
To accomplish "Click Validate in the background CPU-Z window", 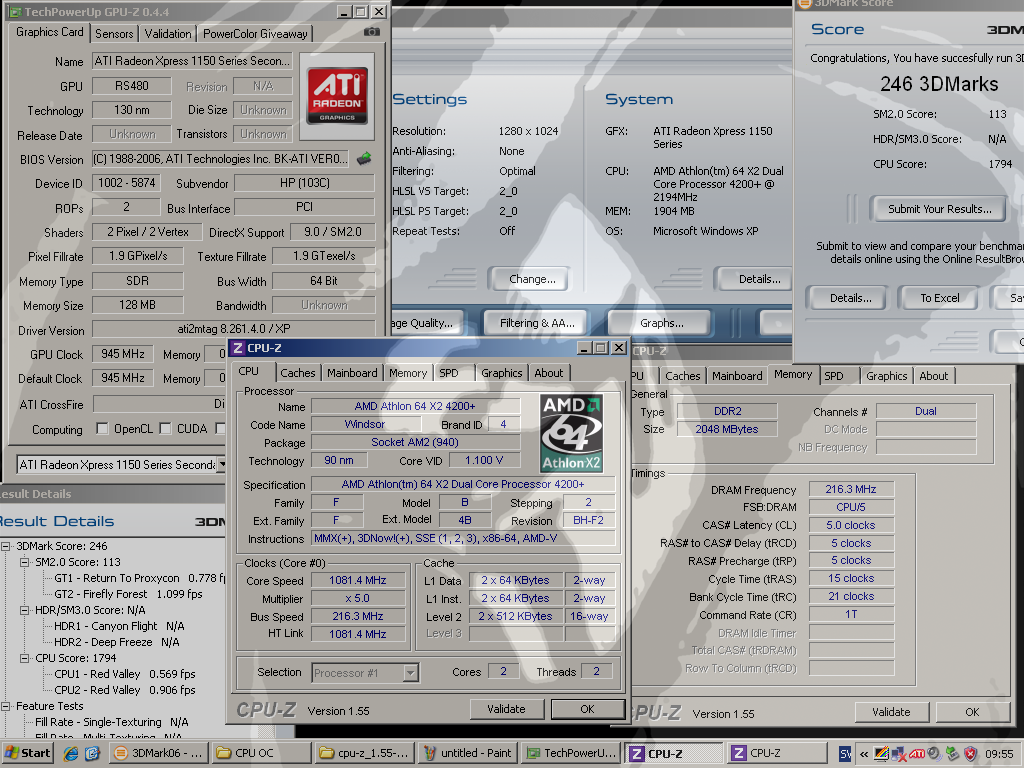I will [x=891, y=712].
